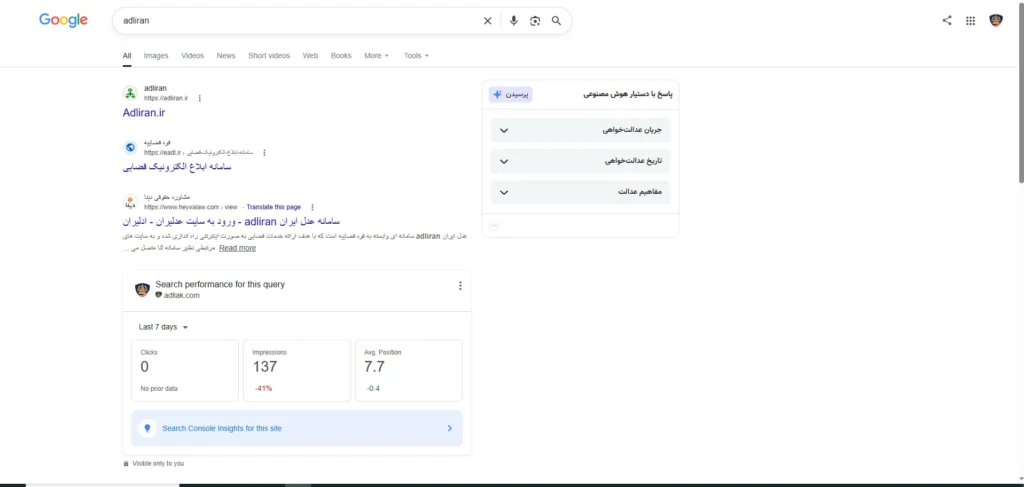Click the Read more link
Image resolution: width=1024 pixels, height=487 pixels.
[x=238, y=248]
